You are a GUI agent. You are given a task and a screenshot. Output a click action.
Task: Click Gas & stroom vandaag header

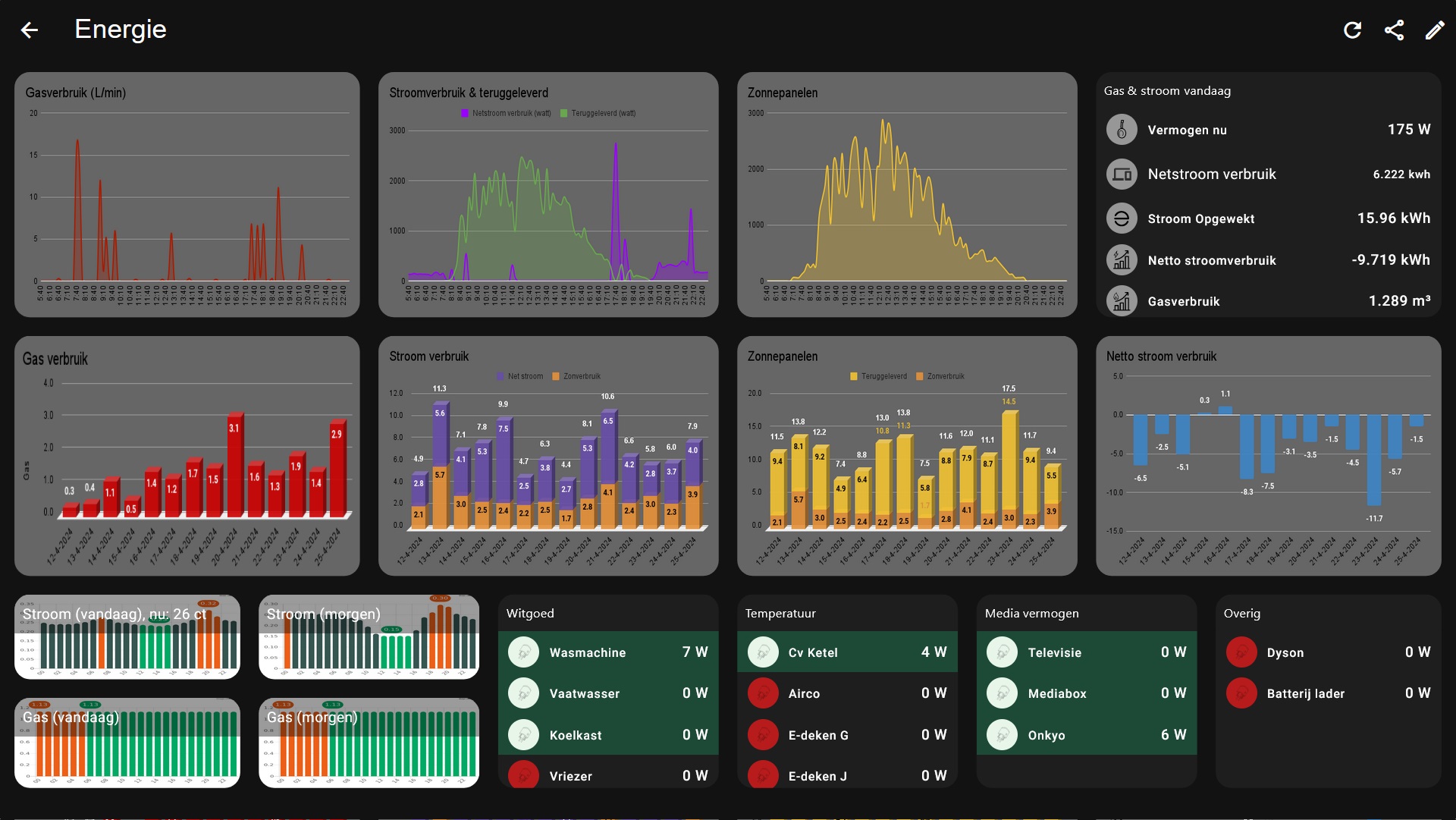pyautogui.click(x=1167, y=91)
